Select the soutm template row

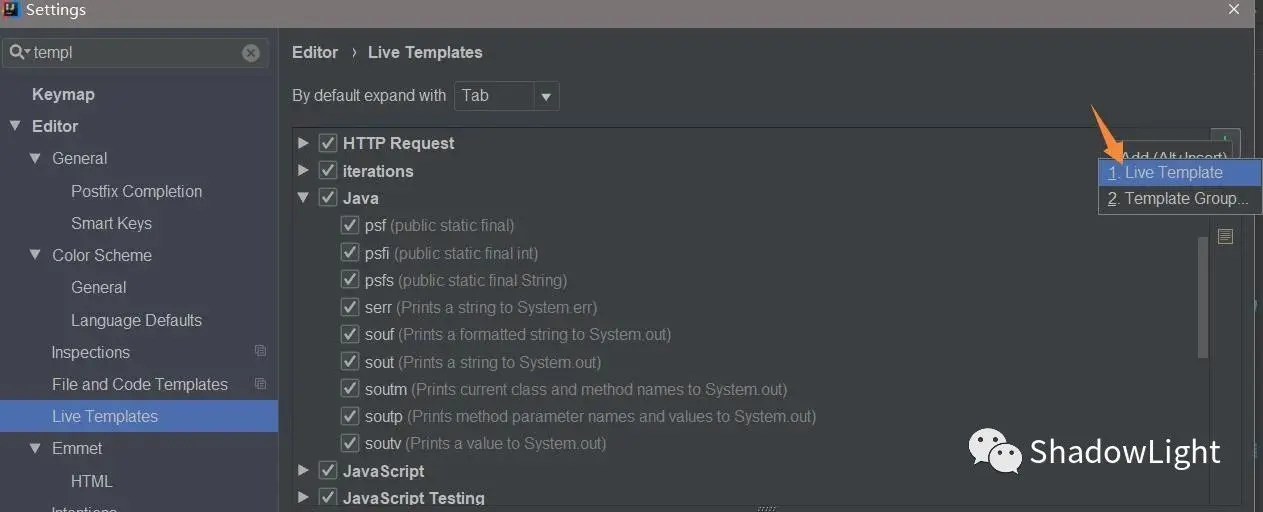[575, 389]
